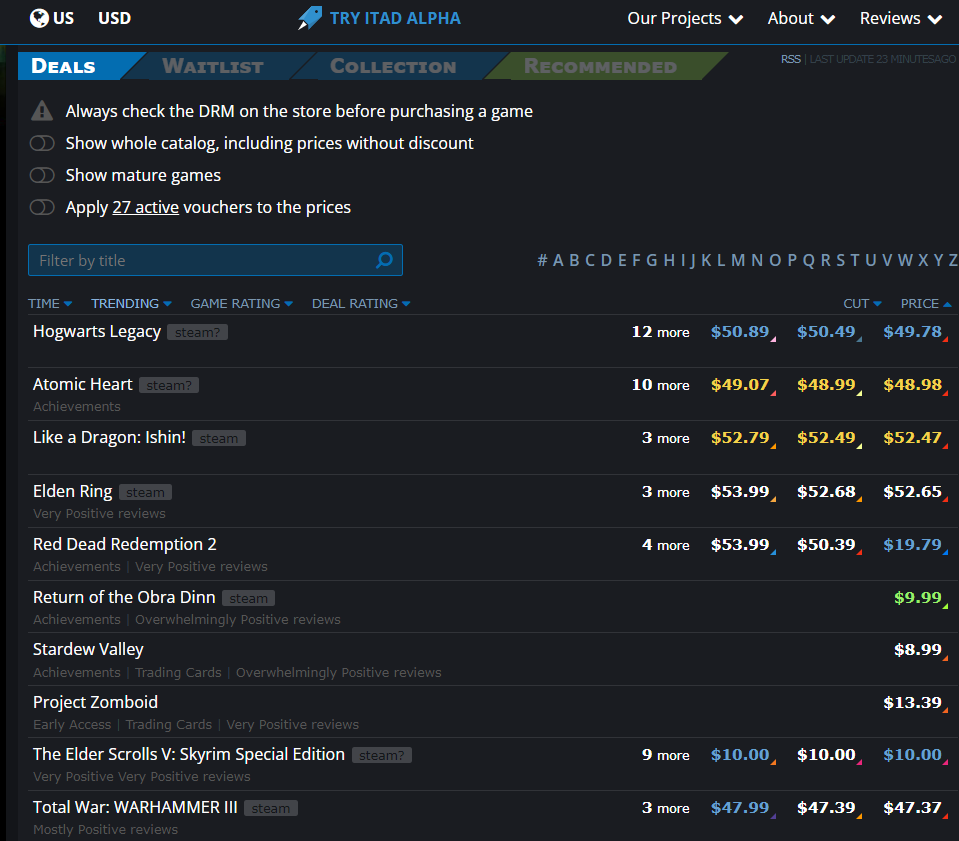959x841 pixels.
Task: Click the DRM warning triangle icon
Action: tap(42, 111)
